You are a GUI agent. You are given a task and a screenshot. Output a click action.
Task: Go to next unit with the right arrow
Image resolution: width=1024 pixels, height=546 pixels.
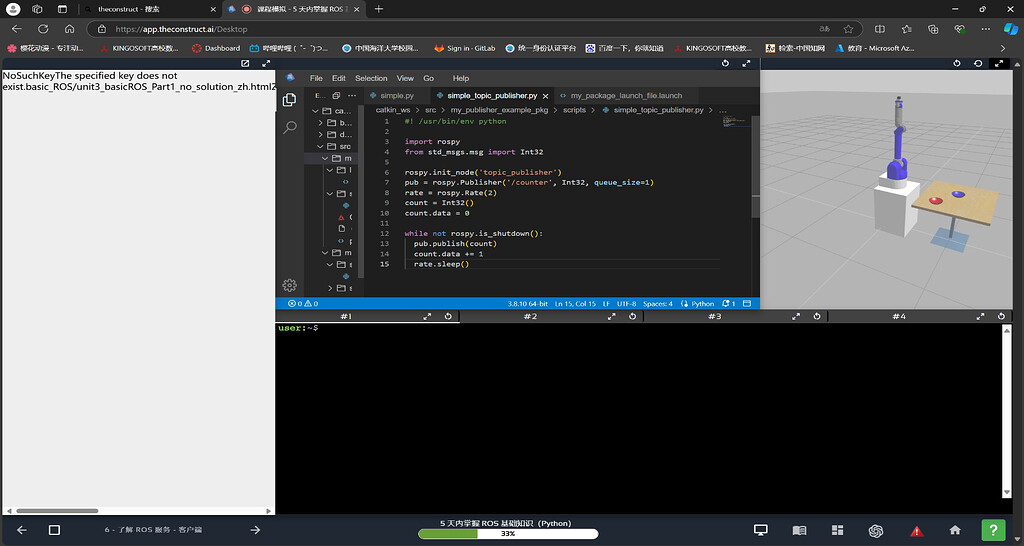[x=255, y=530]
